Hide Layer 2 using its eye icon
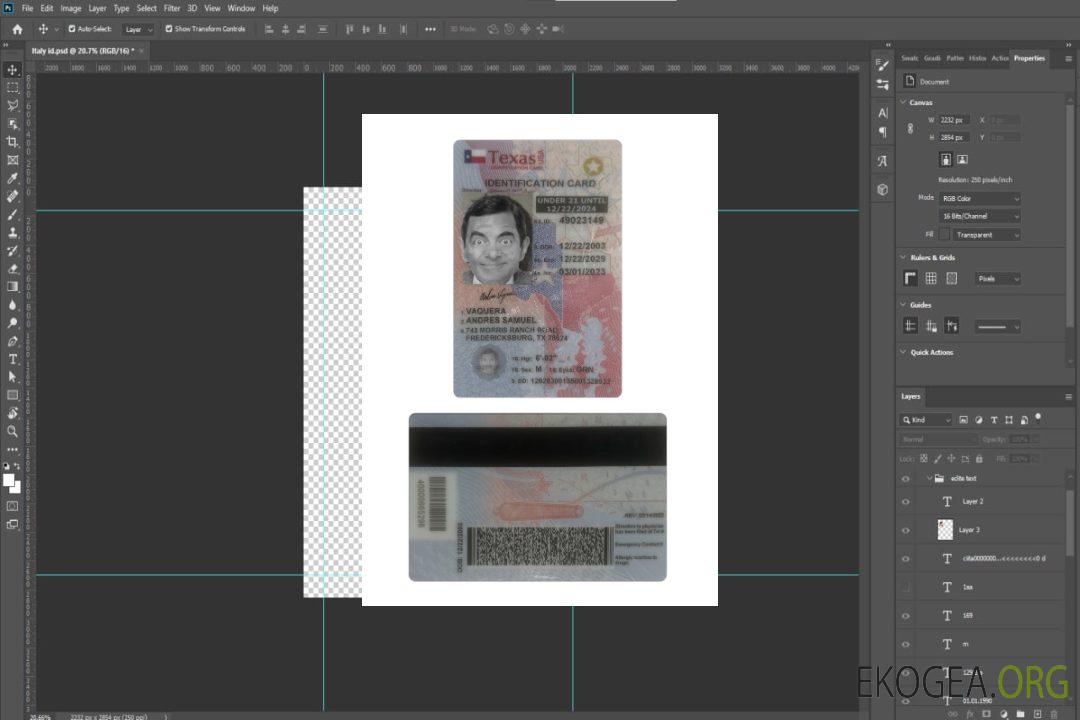 click(906, 501)
